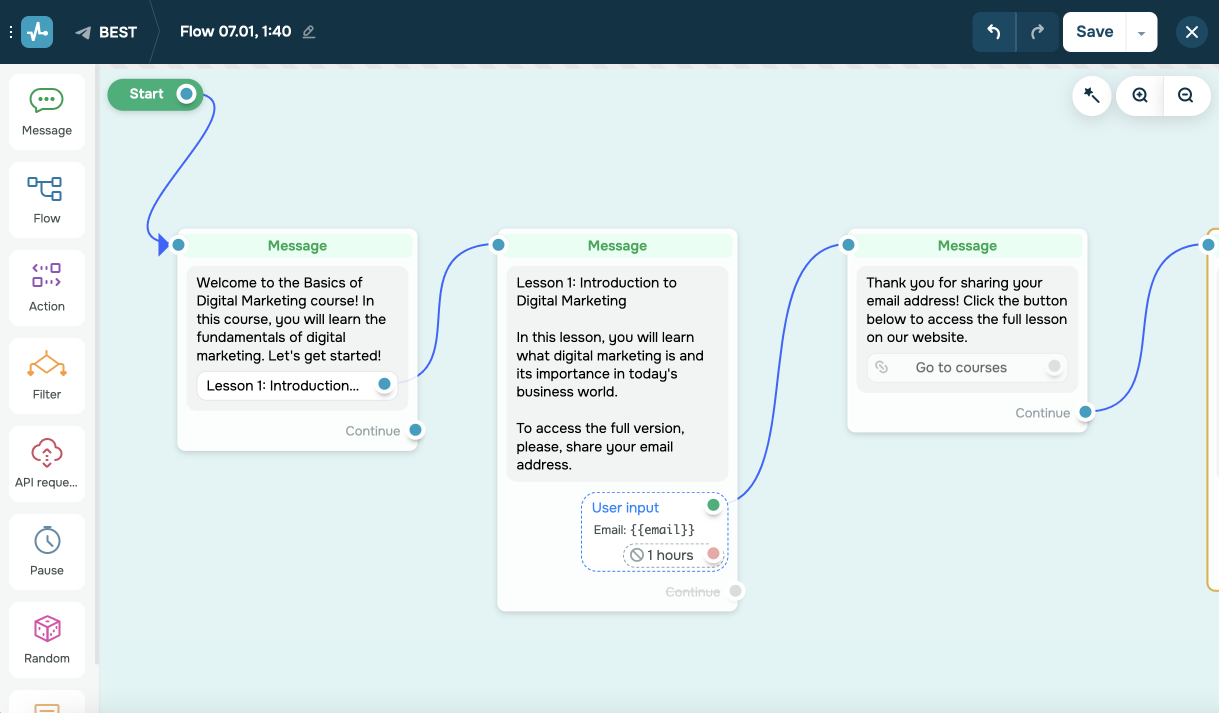Select the Action block in the sidebar
This screenshot has width=1219, height=713.
point(46,287)
